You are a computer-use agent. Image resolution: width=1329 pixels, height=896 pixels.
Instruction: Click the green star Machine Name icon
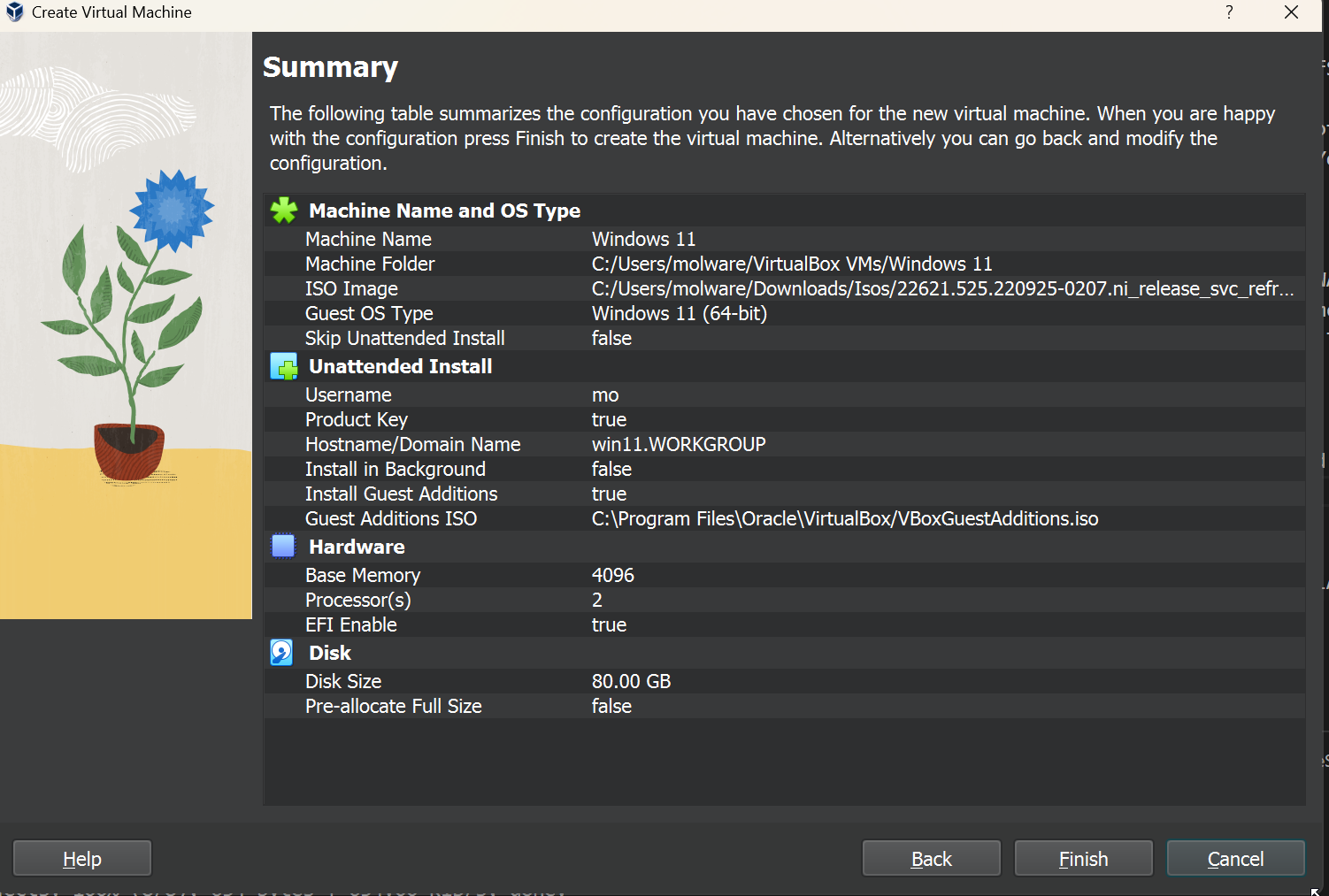284,211
